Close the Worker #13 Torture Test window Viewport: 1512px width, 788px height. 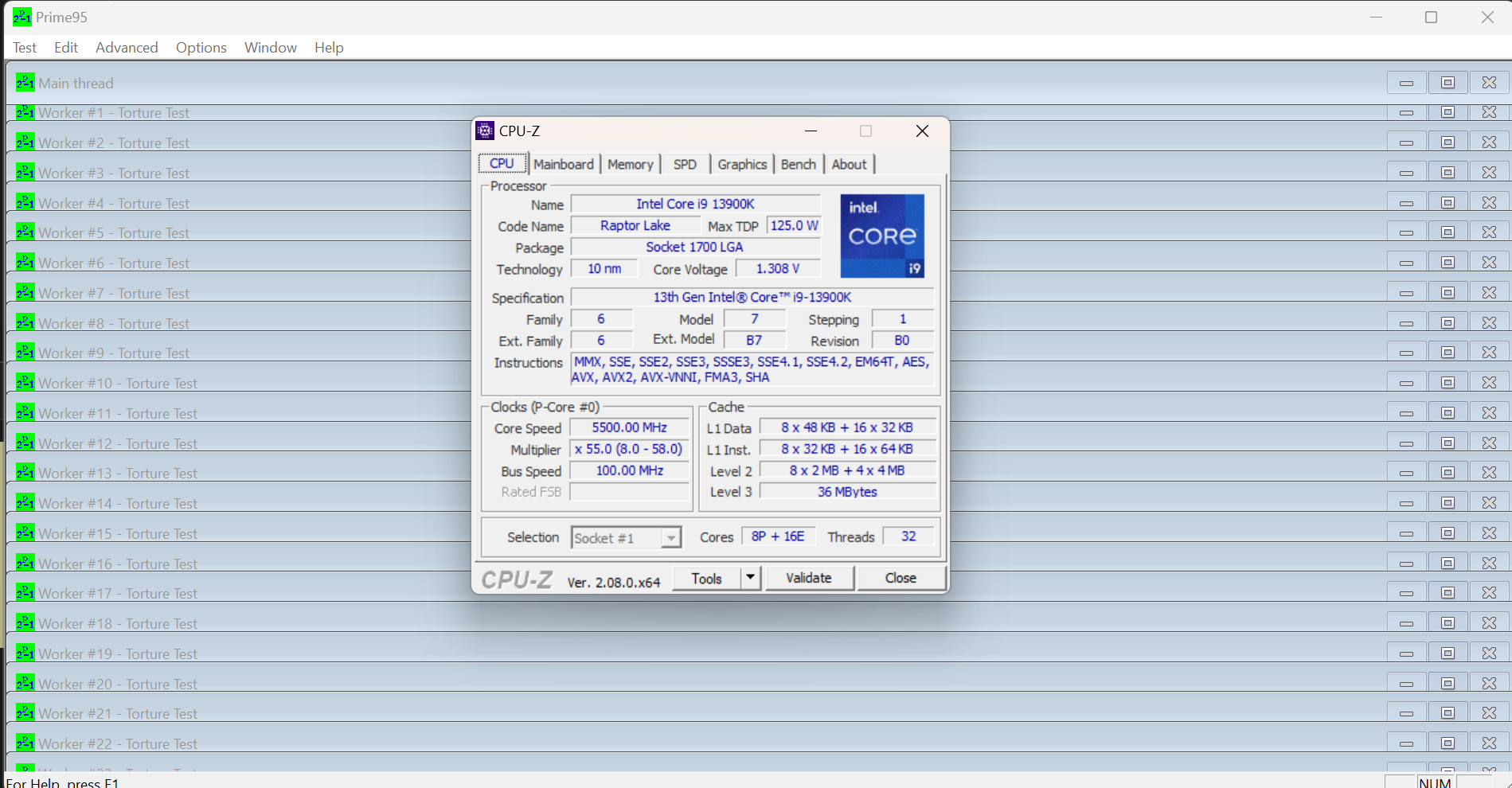1490,473
